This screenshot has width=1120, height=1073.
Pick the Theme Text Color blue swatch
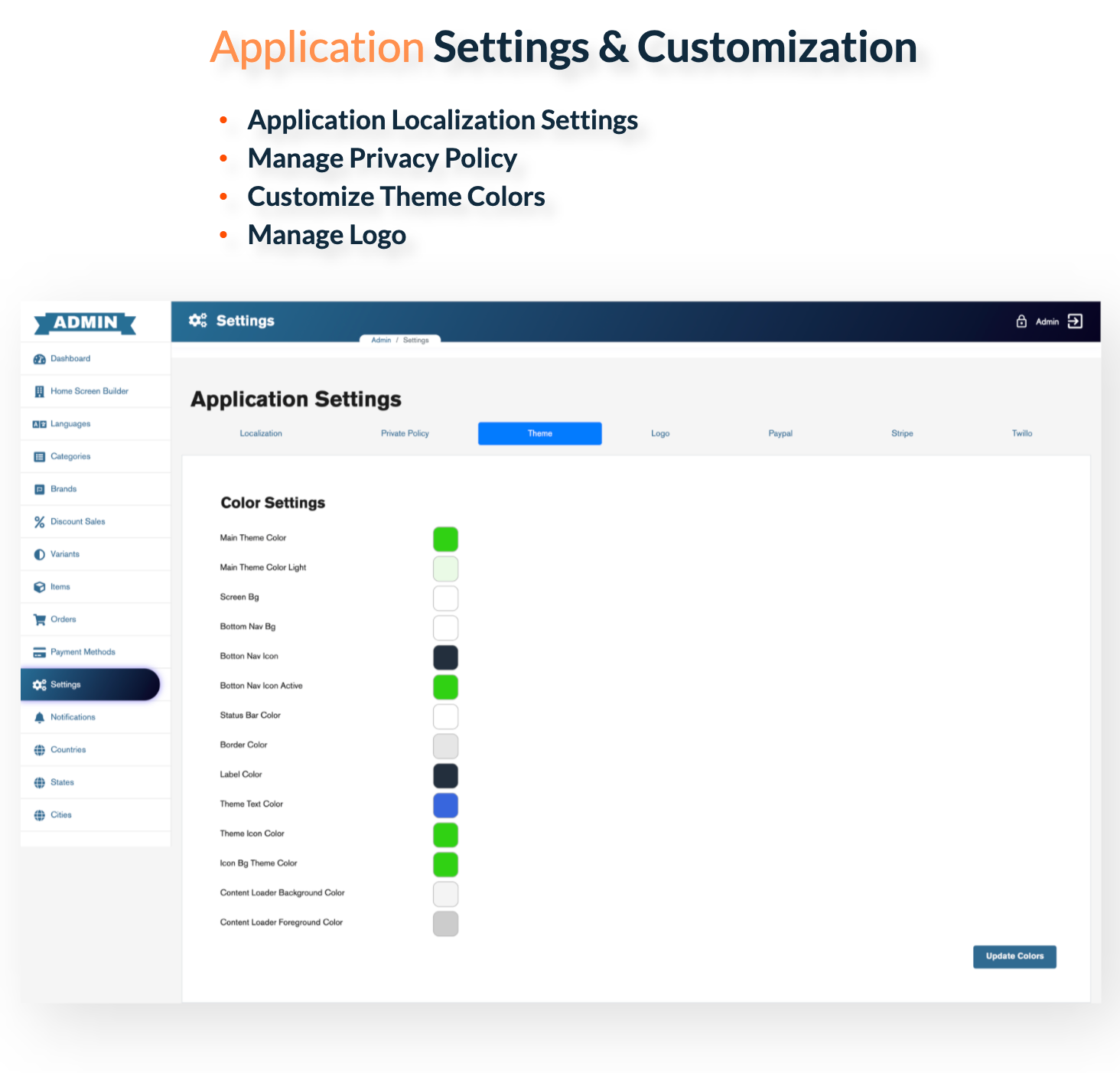445,806
